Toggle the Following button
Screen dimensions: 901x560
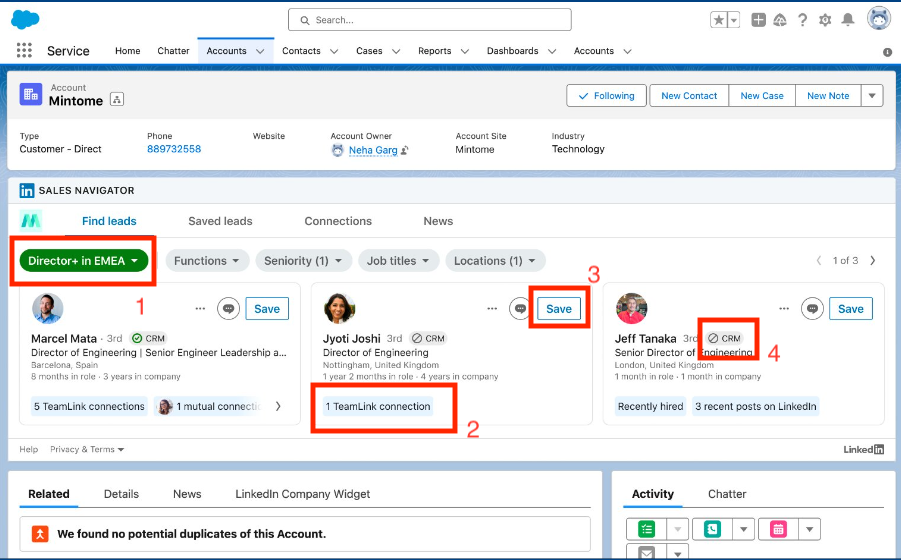(606, 96)
